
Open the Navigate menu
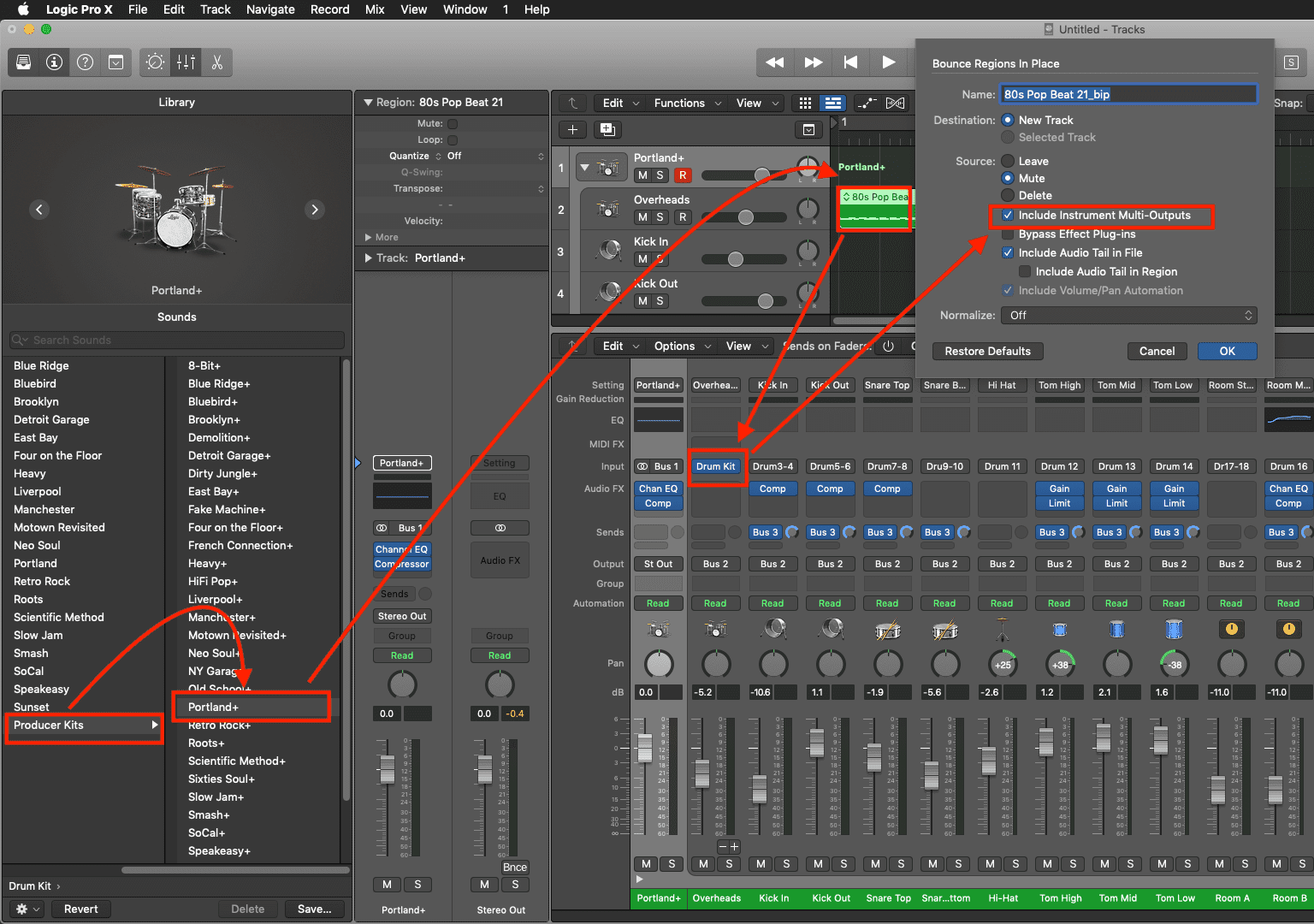[270, 9]
